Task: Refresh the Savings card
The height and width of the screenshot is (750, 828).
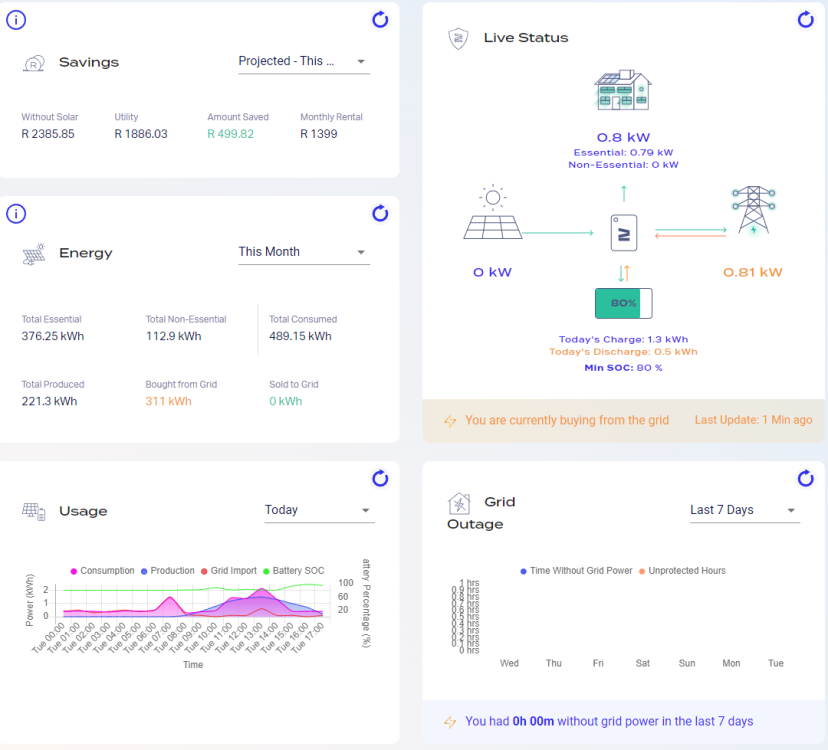Action: 380,20
